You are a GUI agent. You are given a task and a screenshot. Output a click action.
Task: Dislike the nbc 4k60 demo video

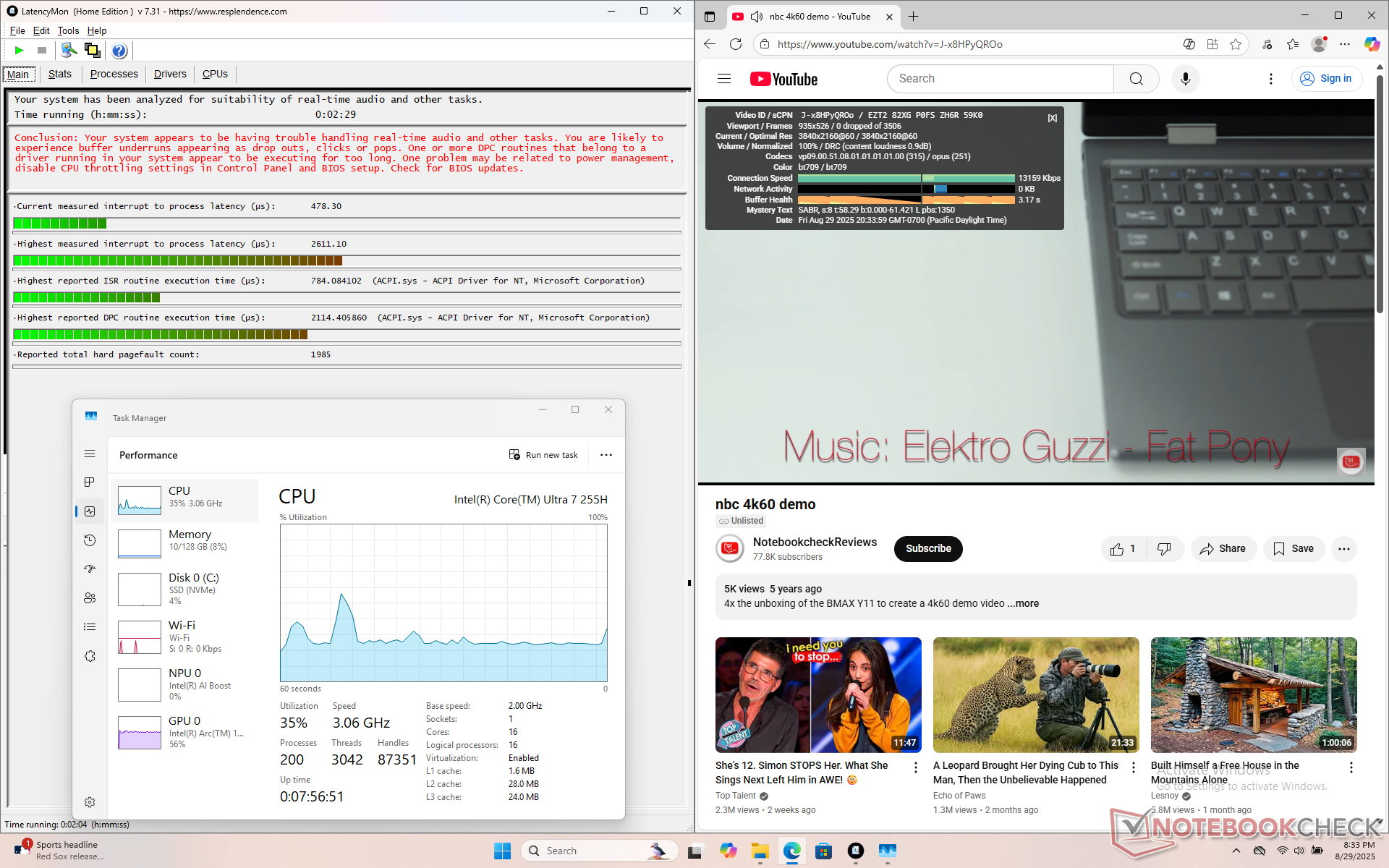pyautogui.click(x=1165, y=549)
